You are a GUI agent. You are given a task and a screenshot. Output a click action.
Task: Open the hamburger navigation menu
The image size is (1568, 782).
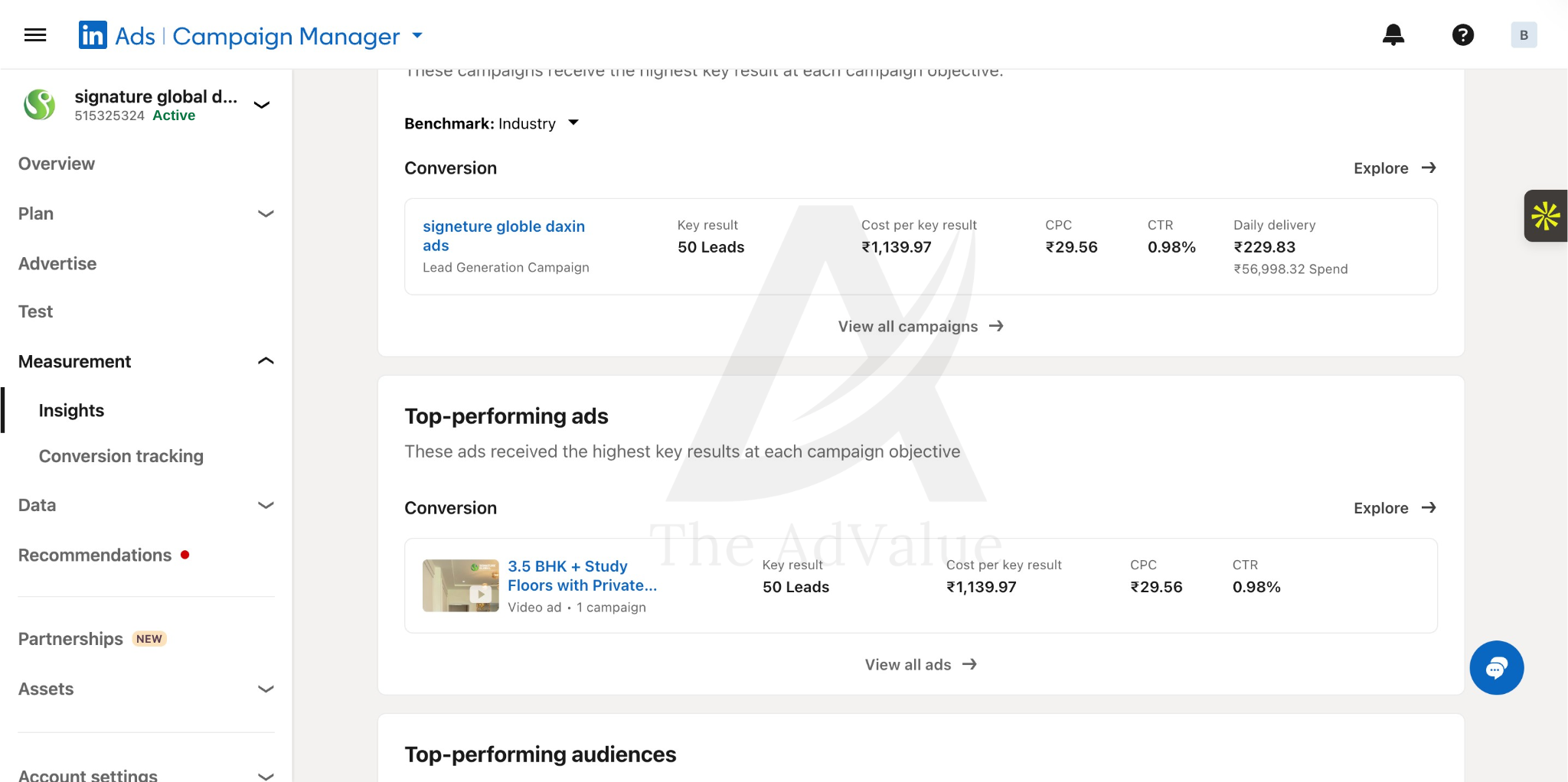[x=35, y=35]
